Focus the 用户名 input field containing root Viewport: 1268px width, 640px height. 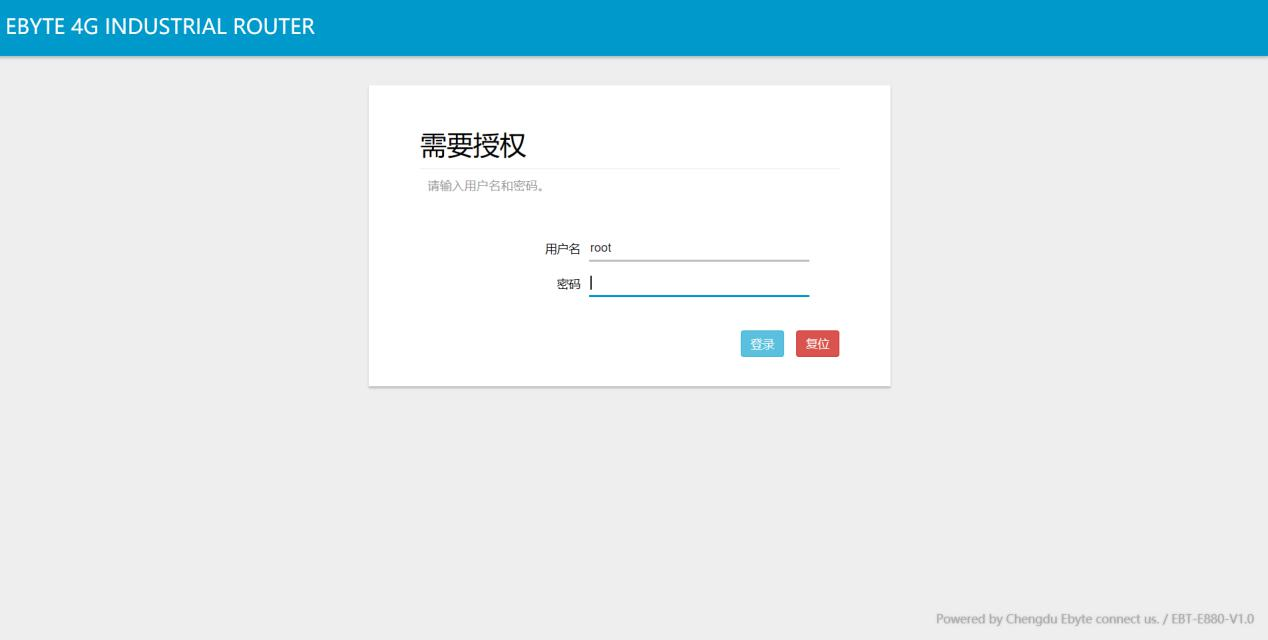[698, 248]
